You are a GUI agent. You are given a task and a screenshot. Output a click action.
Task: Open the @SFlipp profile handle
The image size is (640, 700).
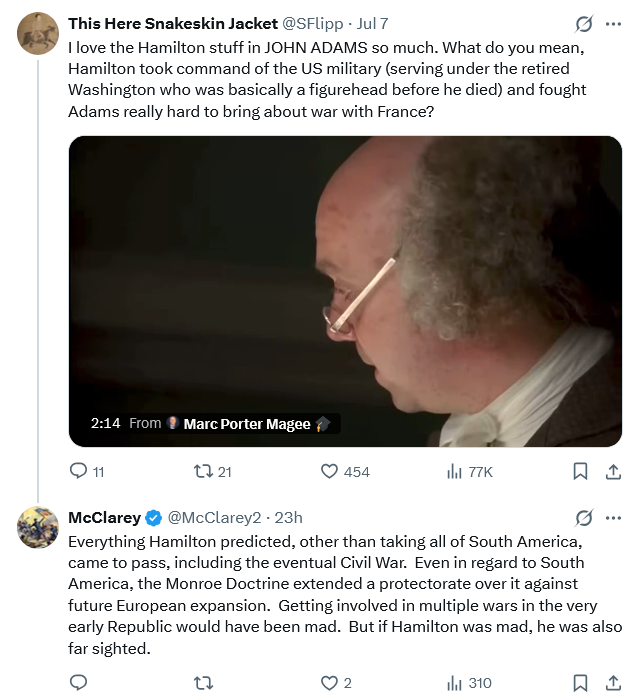tap(313, 24)
